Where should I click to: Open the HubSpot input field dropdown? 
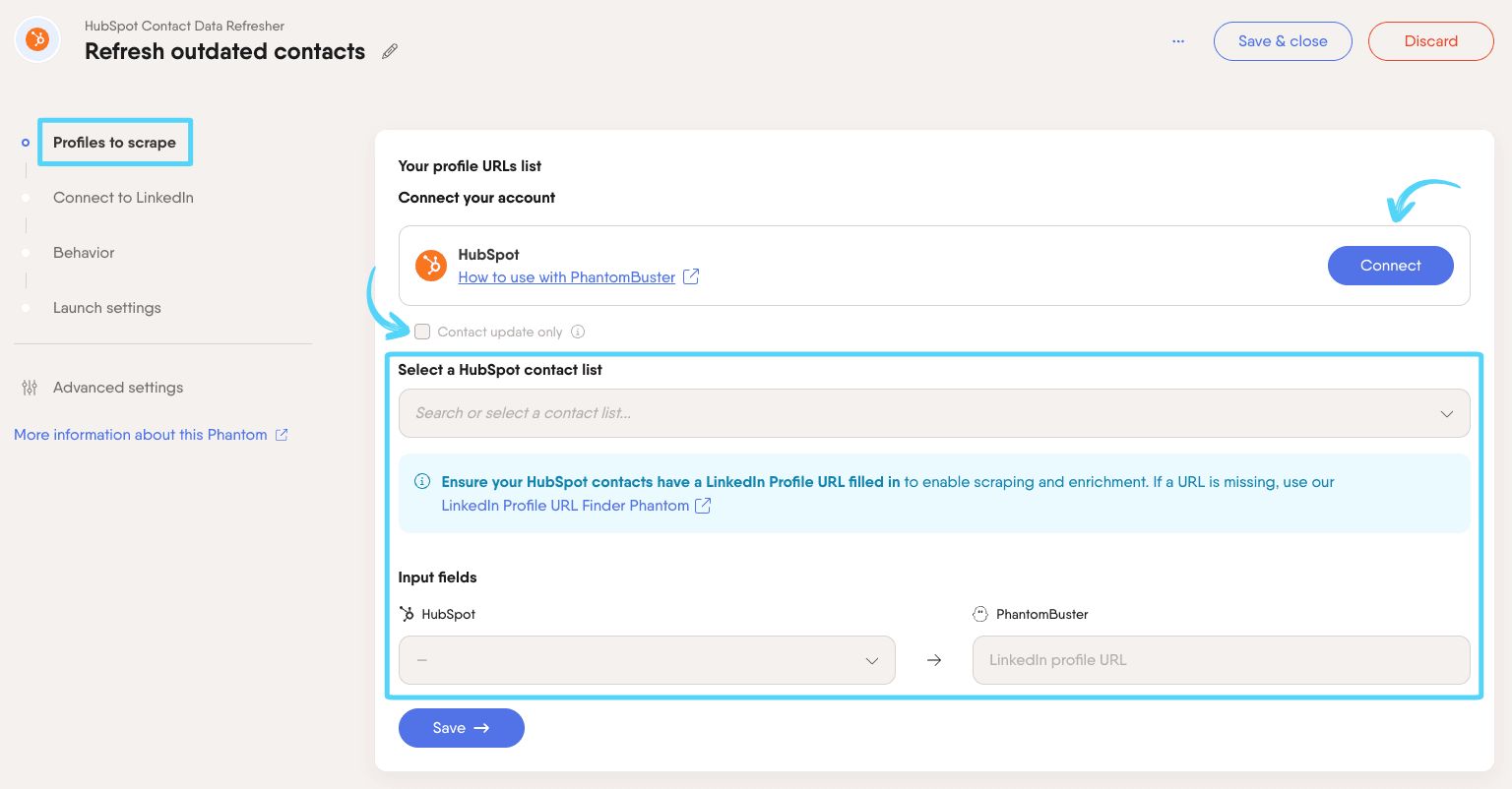(x=647, y=660)
